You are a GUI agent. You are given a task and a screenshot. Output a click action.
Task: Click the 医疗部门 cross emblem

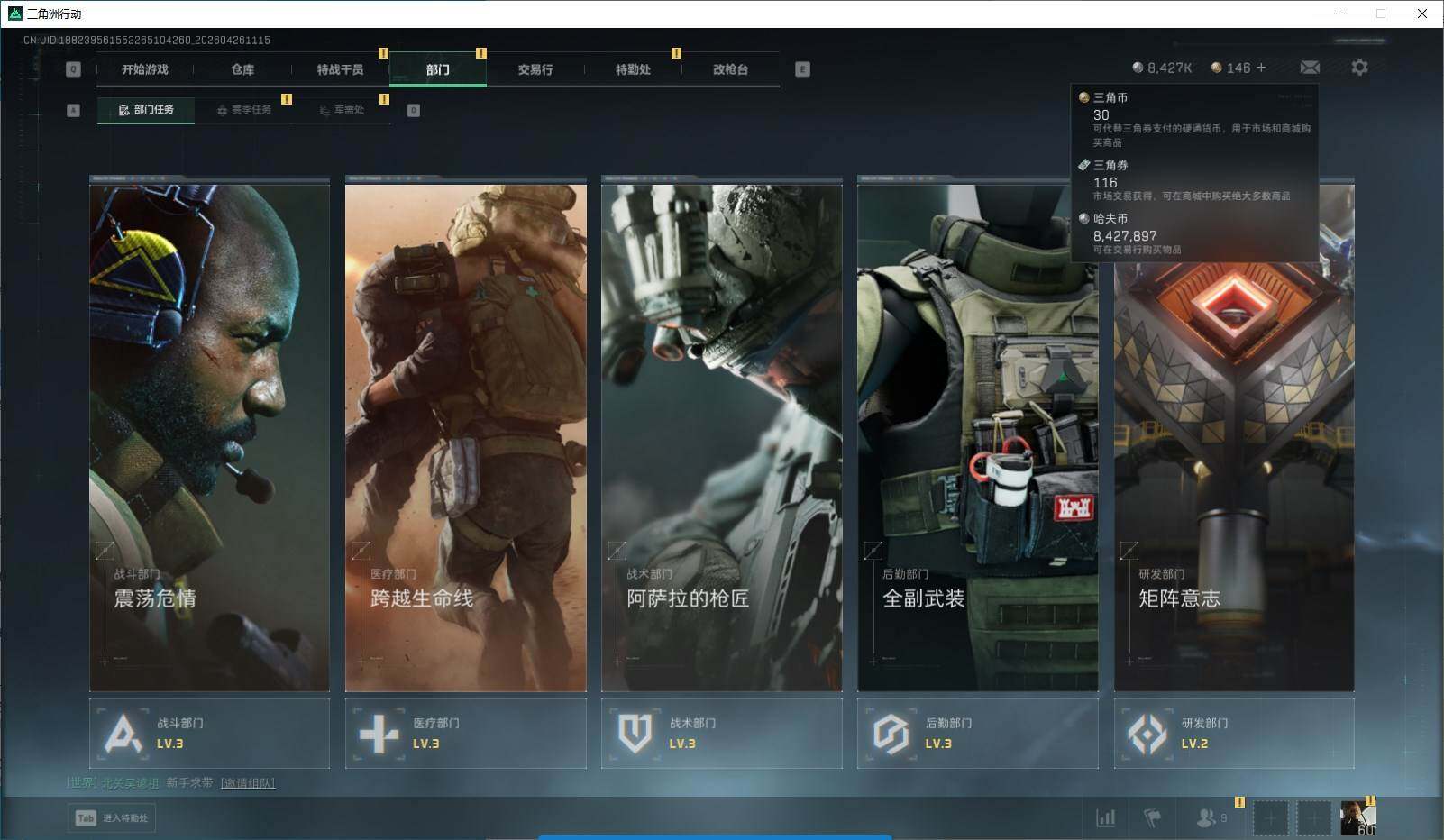[379, 734]
